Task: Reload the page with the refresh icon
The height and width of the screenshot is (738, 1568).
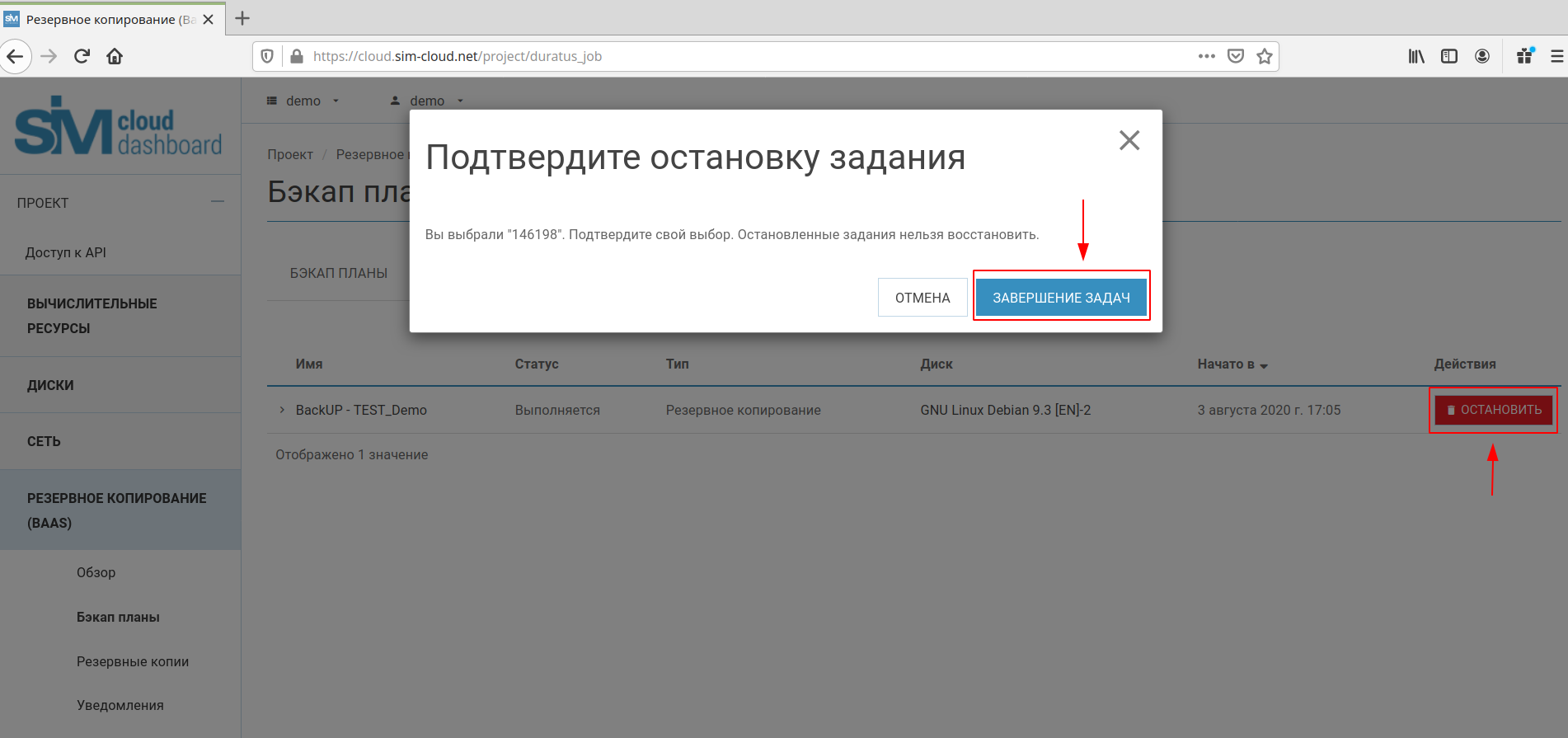Action: click(x=82, y=56)
